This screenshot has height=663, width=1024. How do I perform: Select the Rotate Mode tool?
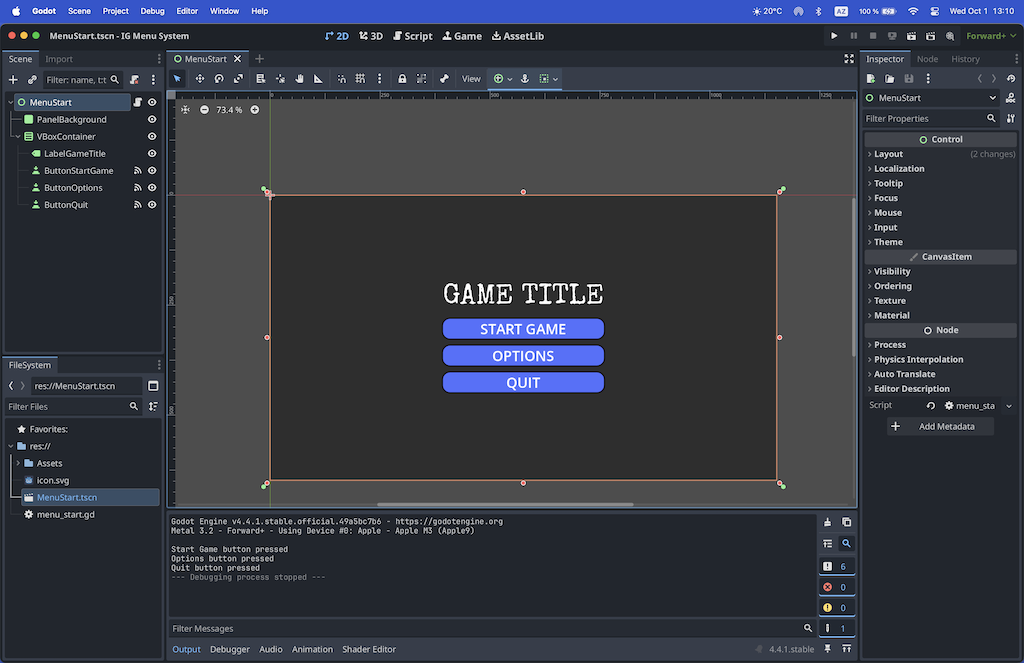(x=219, y=78)
